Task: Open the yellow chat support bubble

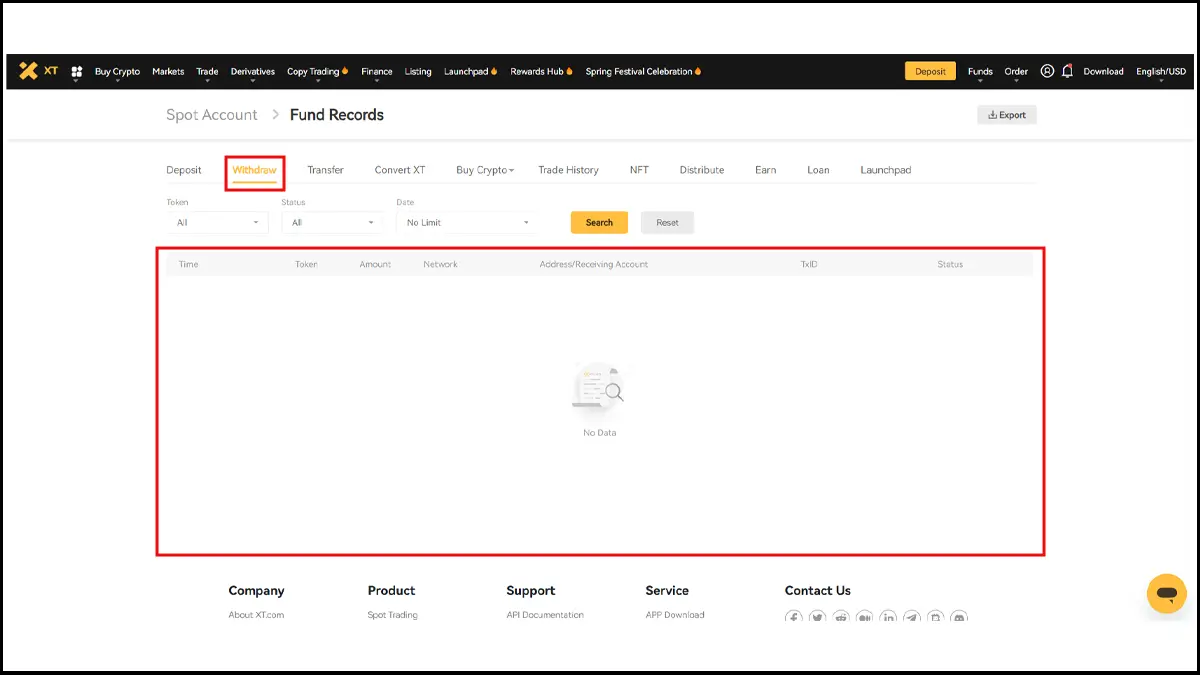Action: (1166, 594)
